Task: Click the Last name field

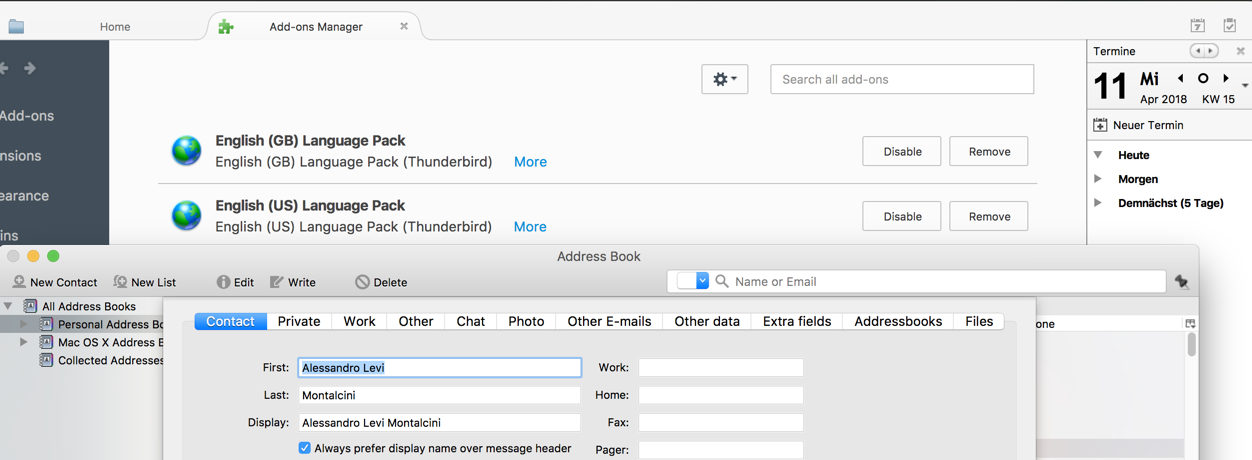Action: pyautogui.click(x=439, y=395)
